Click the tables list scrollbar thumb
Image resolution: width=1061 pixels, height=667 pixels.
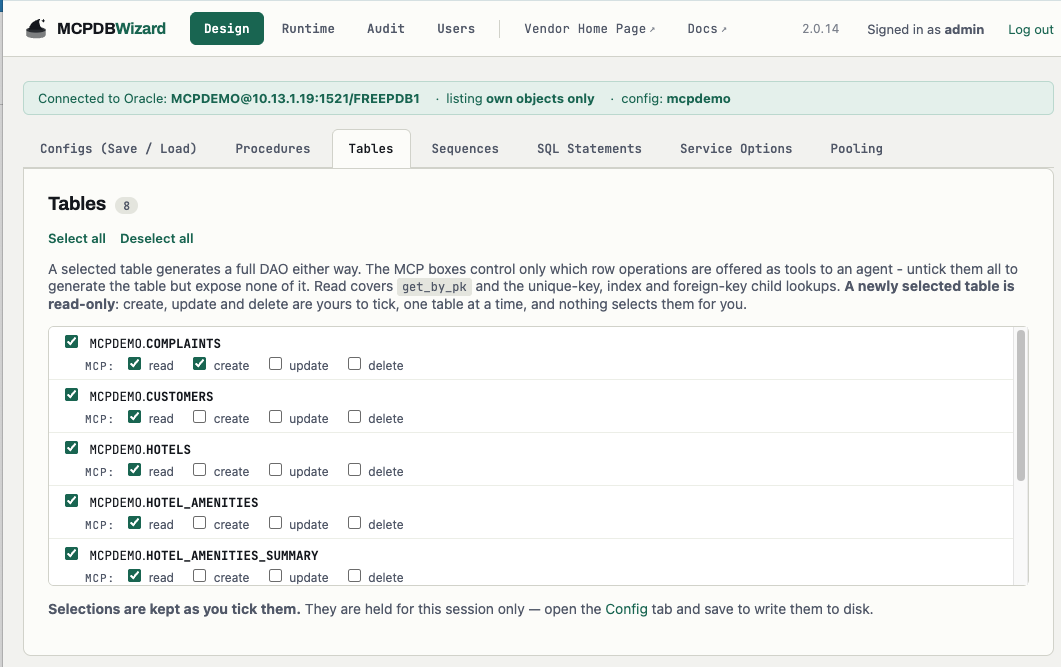click(x=1021, y=405)
